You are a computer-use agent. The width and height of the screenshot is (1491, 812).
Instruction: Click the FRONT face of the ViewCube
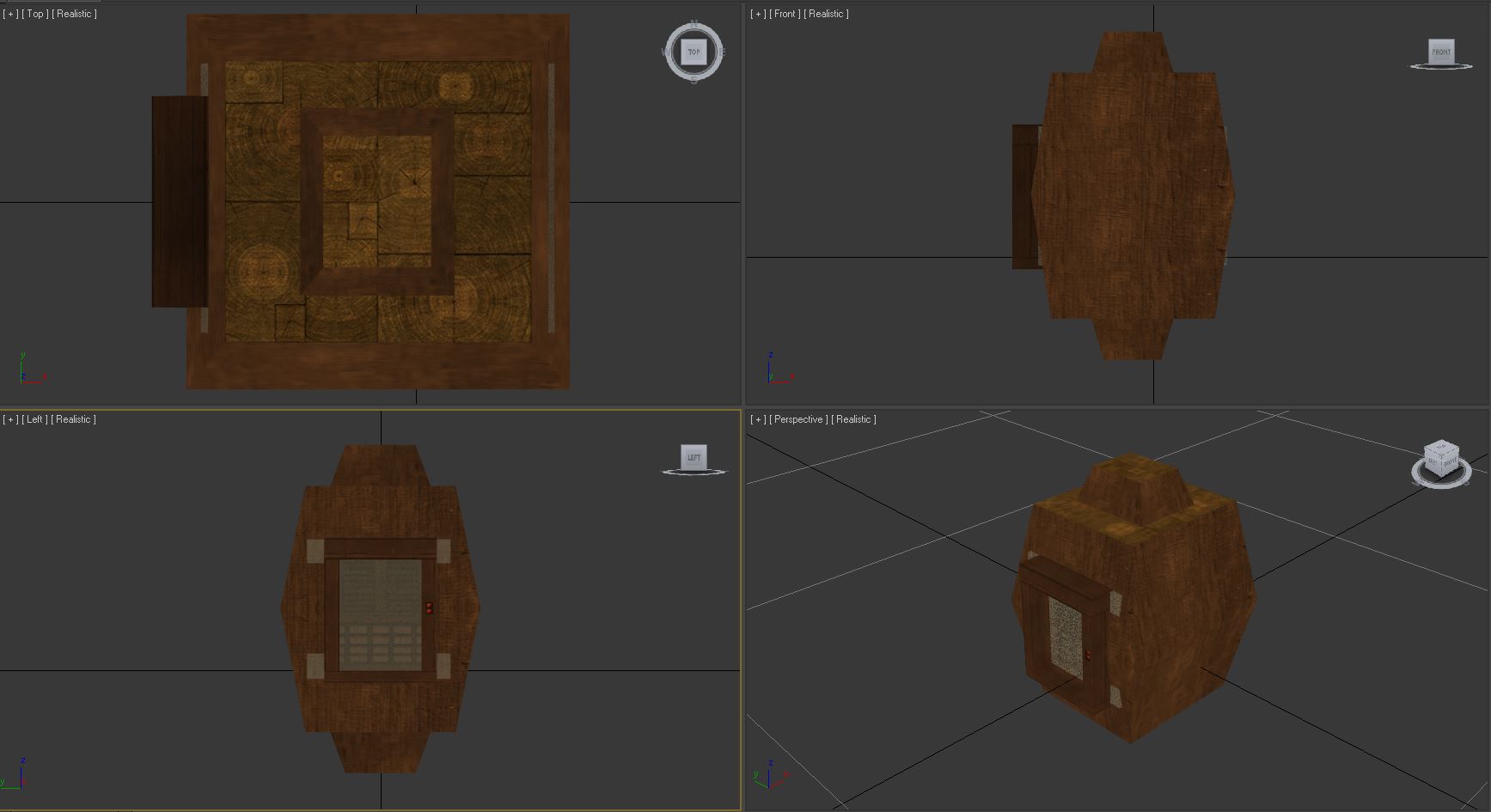tap(1441, 51)
